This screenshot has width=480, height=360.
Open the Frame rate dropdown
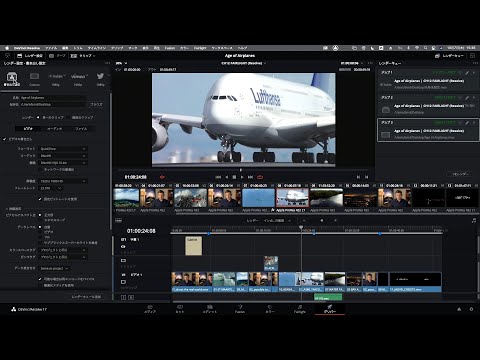tap(51, 188)
